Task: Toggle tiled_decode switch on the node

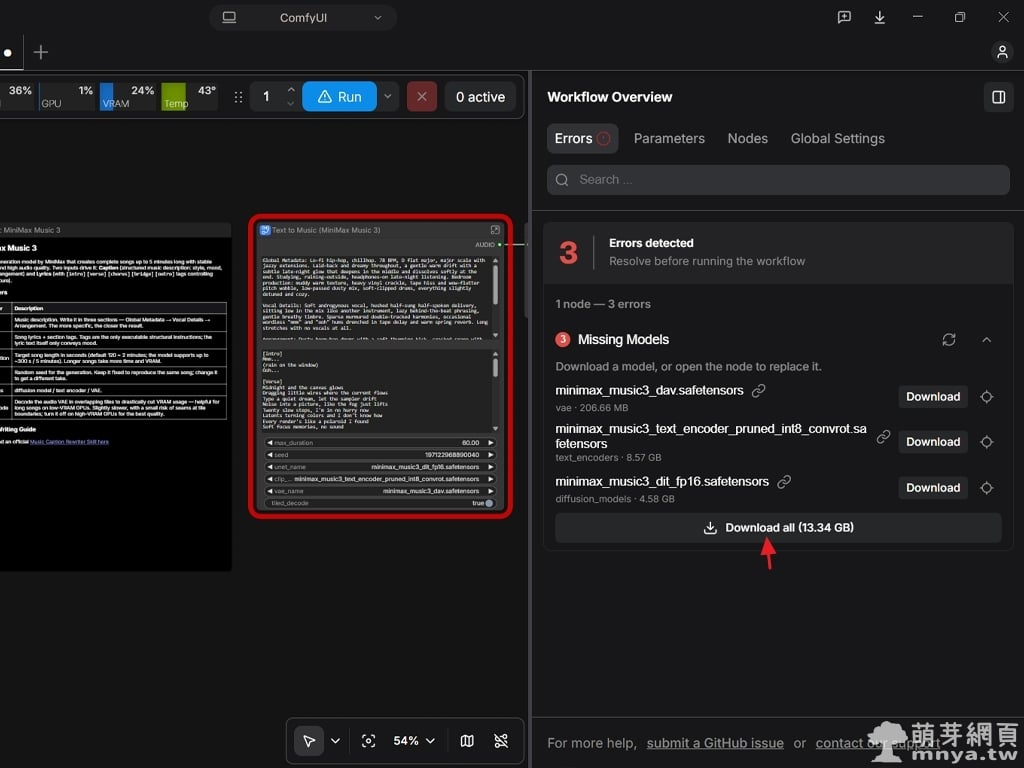Action: tap(489, 503)
